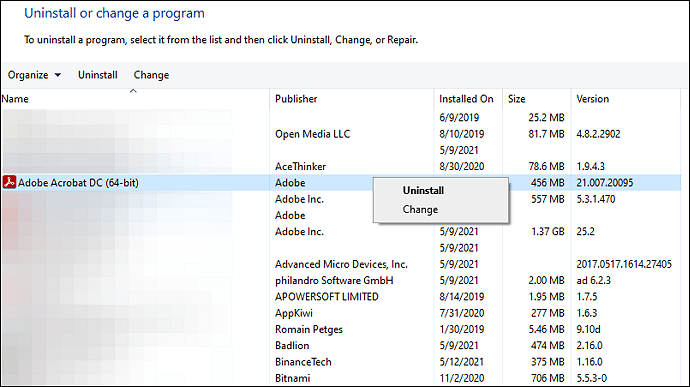Click the 456 MB size cell
This screenshot has width=690, height=387.
[x=547, y=183]
